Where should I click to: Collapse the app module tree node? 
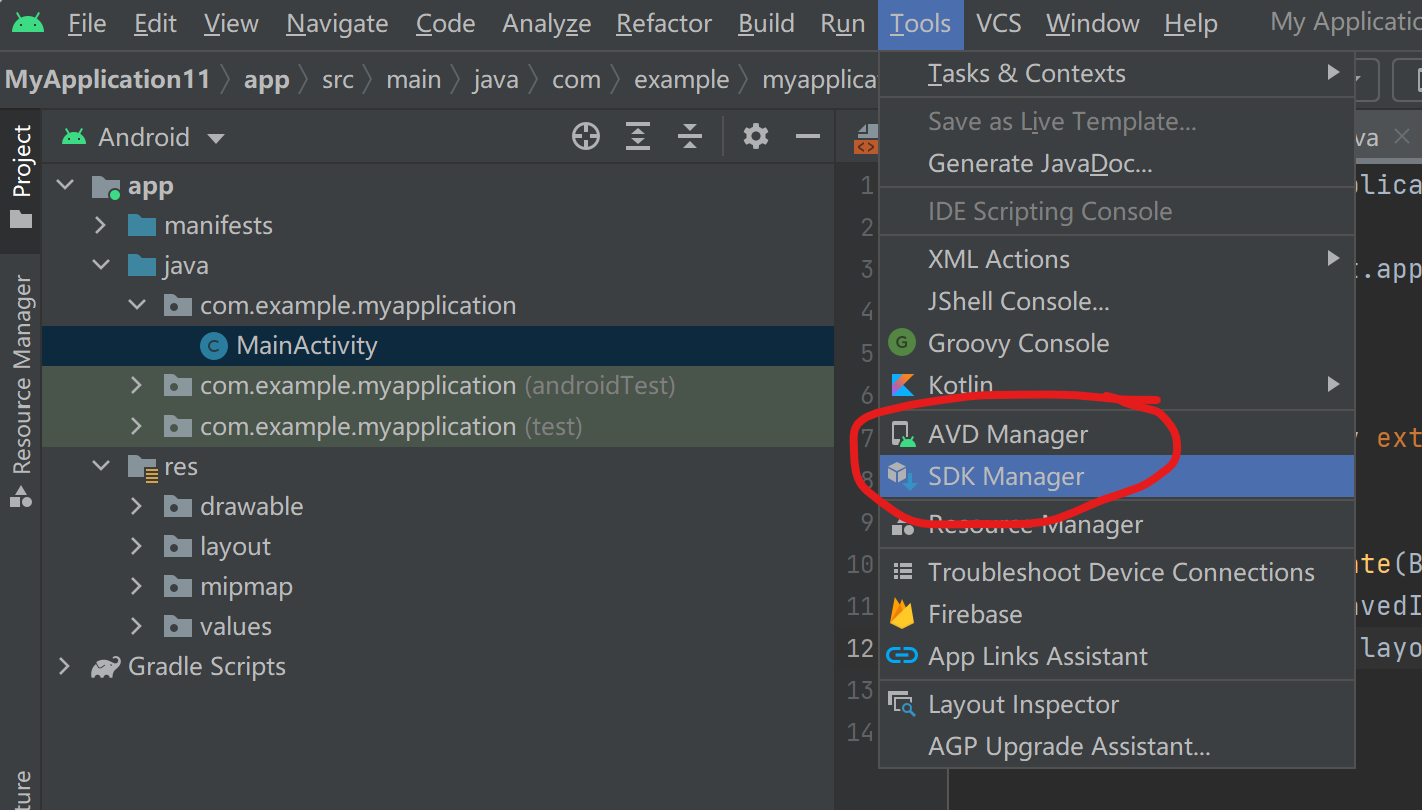click(x=65, y=186)
